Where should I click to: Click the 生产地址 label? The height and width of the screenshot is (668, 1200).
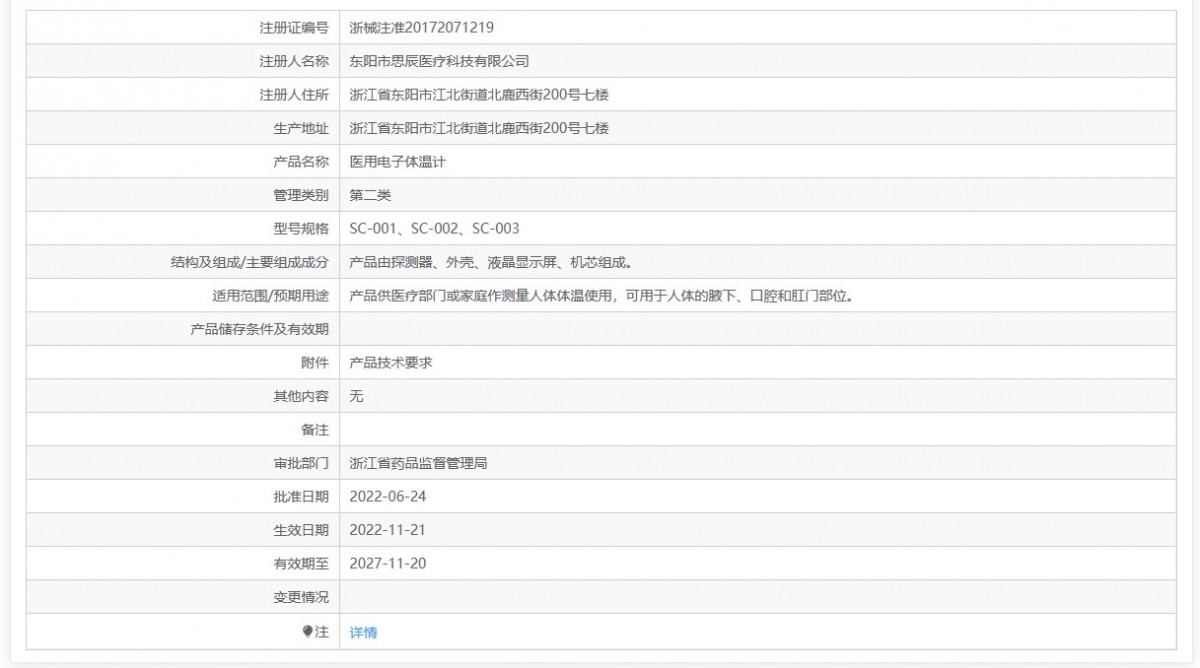(301, 128)
